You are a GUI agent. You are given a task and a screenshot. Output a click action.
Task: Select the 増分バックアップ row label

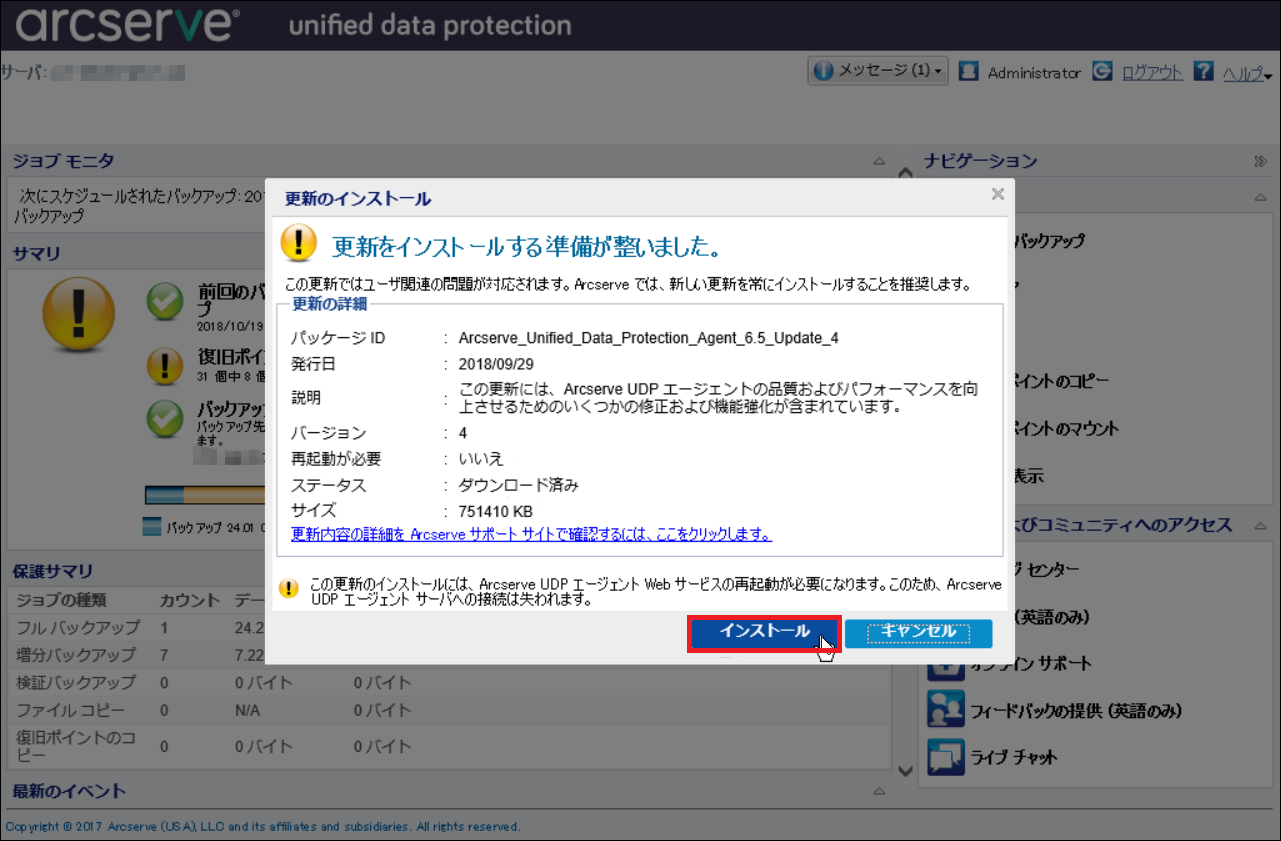76,655
